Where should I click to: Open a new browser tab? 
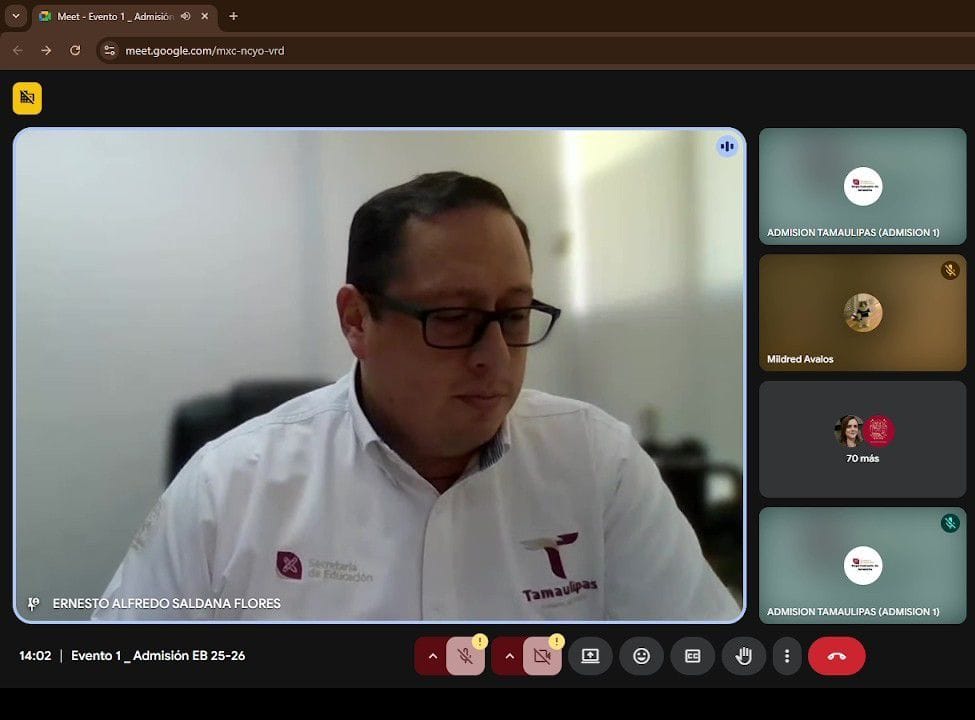(x=233, y=16)
